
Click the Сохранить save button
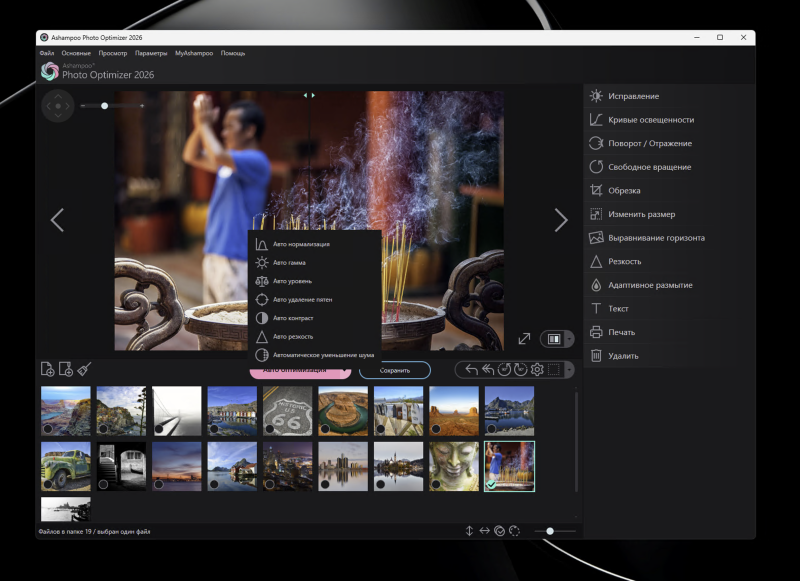[x=395, y=370]
